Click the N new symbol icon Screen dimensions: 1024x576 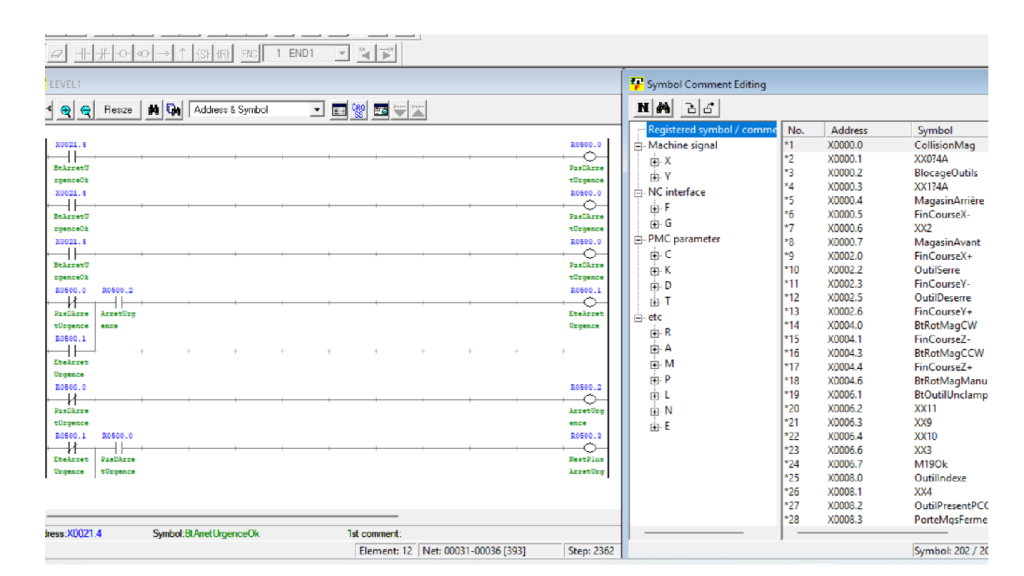pyautogui.click(x=643, y=108)
